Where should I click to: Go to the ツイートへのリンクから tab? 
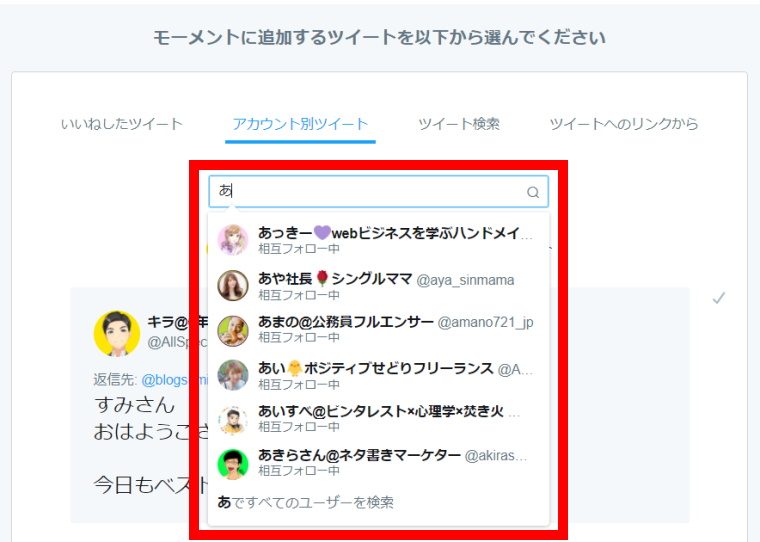(x=624, y=124)
